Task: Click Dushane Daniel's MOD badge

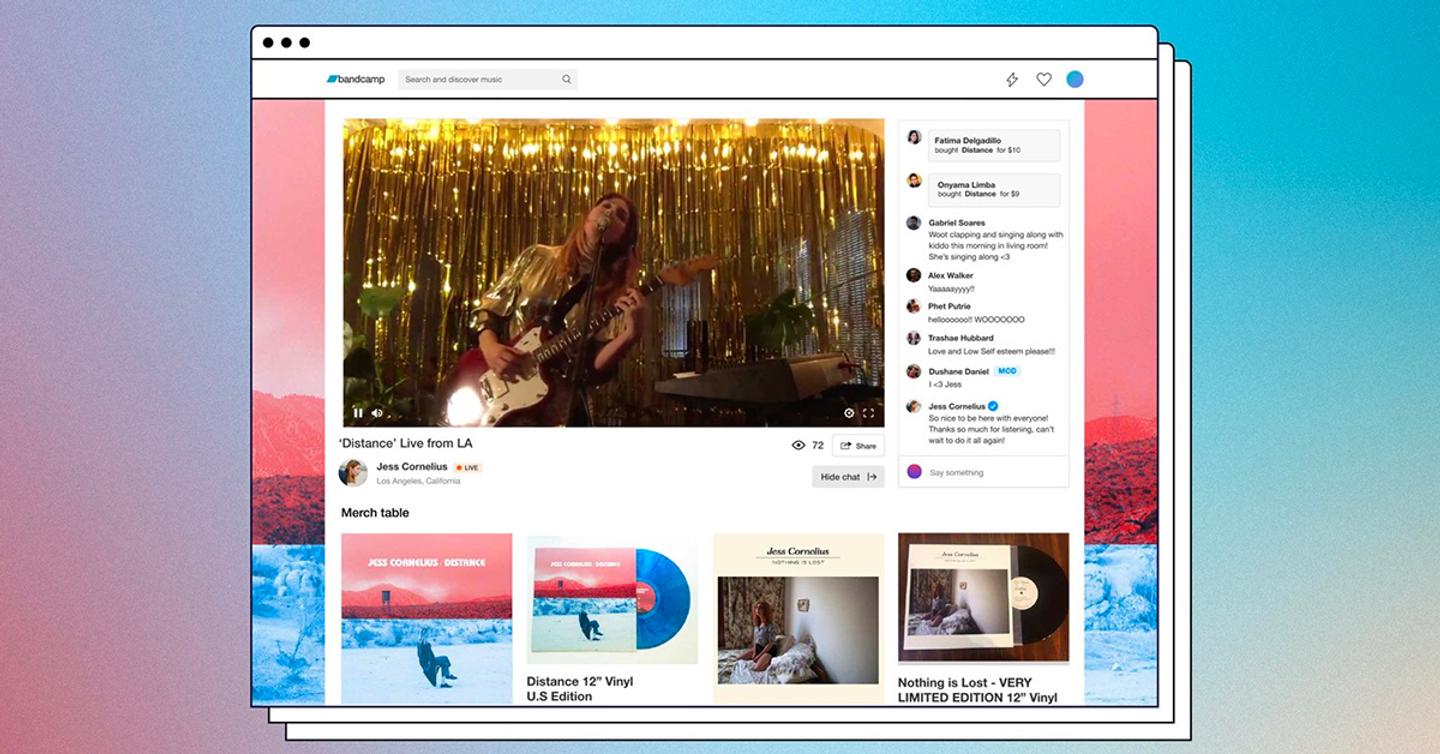Action: tap(1007, 371)
